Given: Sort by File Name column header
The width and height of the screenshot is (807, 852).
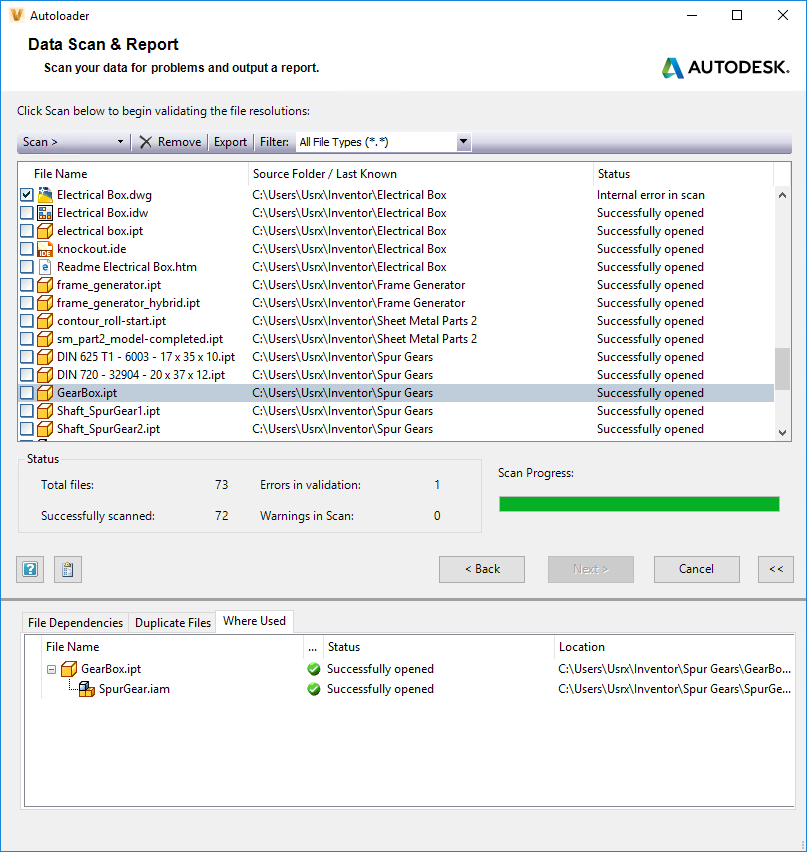Looking at the screenshot, I should (133, 174).
